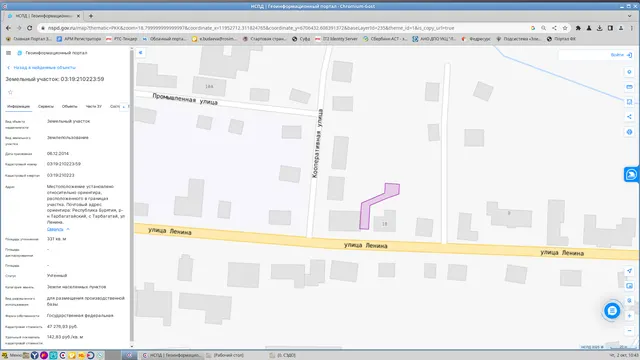Open the round blue chat assistant button

point(612,311)
